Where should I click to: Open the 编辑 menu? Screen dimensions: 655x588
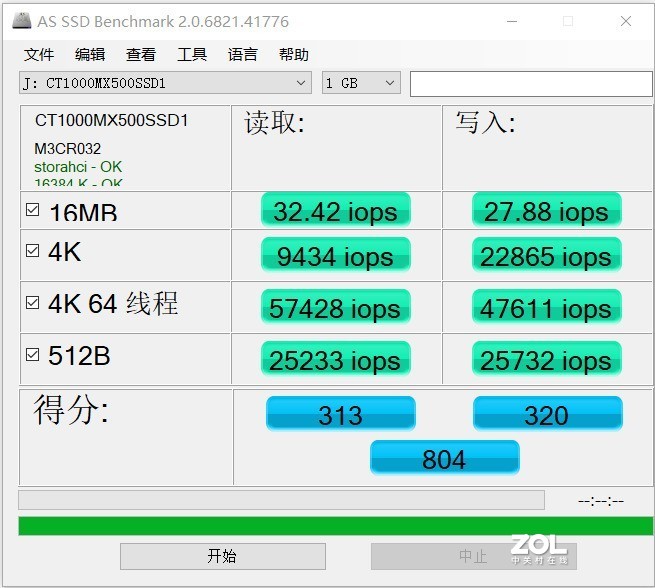pyautogui.click(x=90, y=55)
